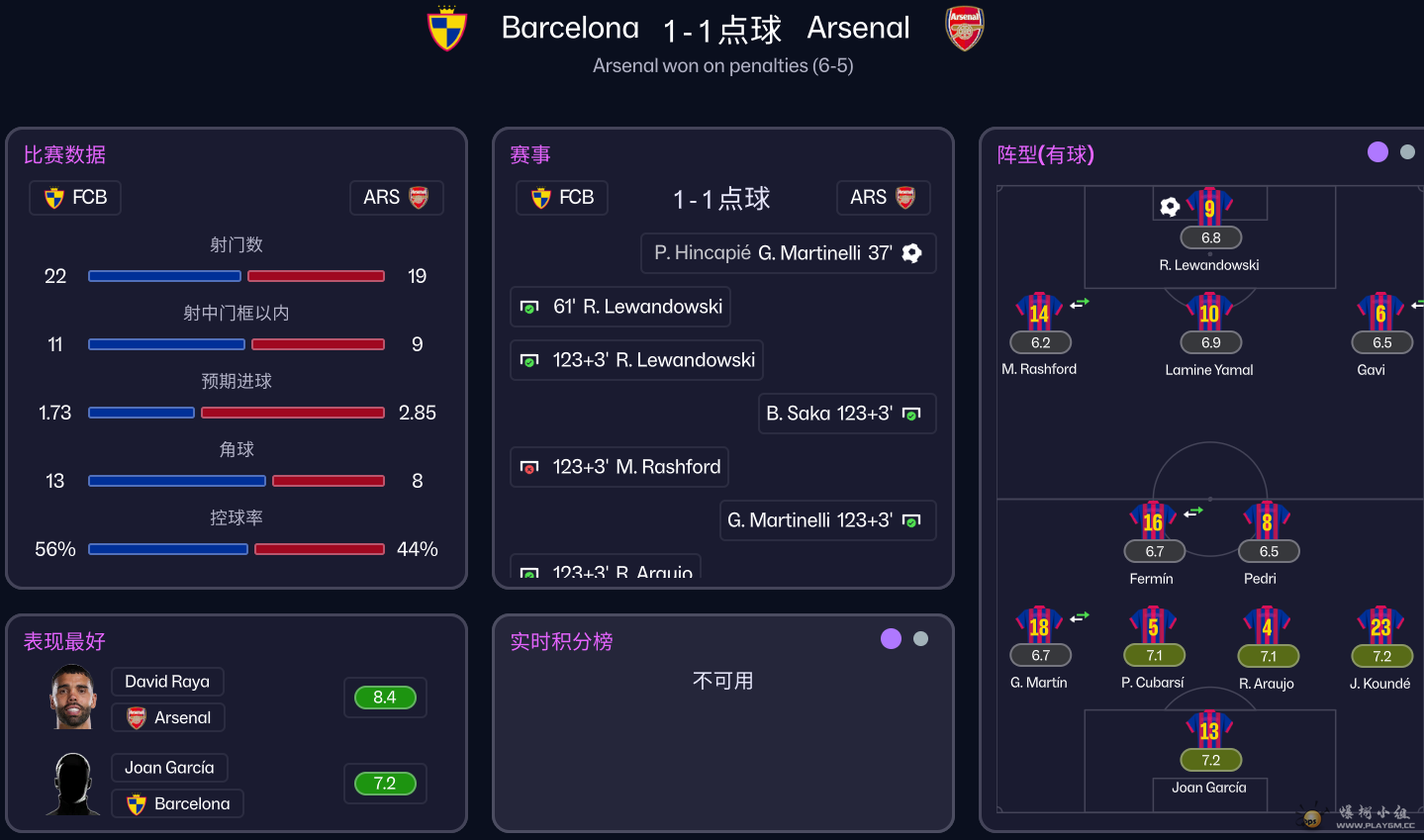Open the ARS button in events panel
Viewport: 1424px width, 840px height.
click(883, 198)
